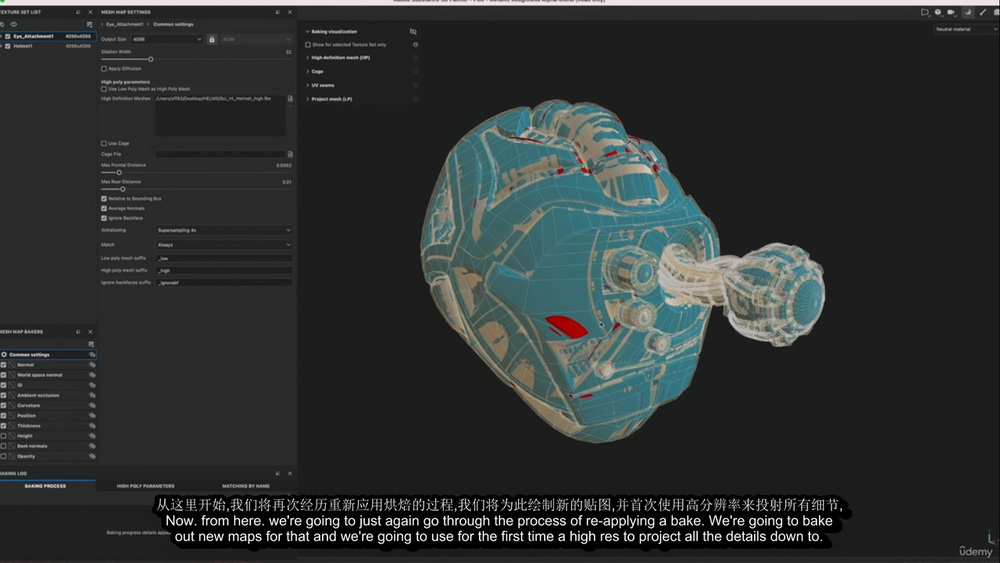Toggle Baking visualization hidden-eye icon

413,31
